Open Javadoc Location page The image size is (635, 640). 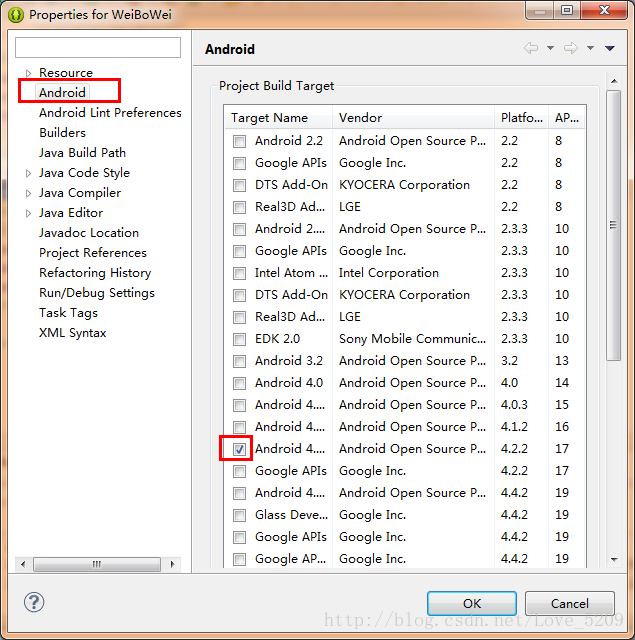click(89, 233)
